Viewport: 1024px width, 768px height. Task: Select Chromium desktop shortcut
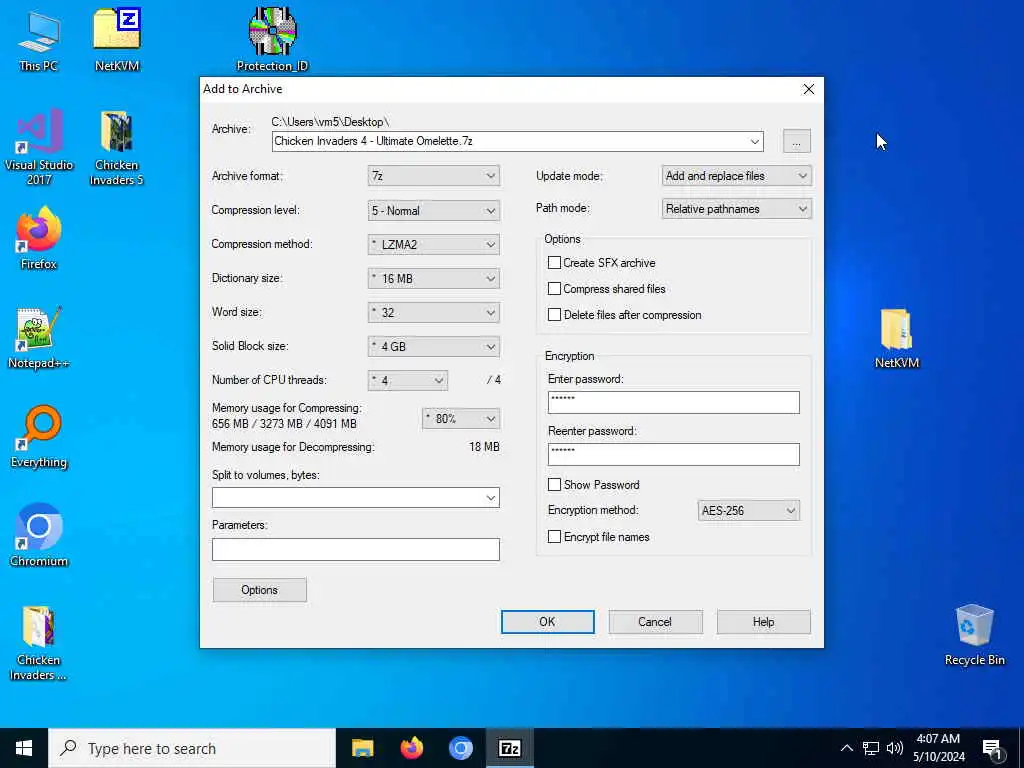[39, 536]
